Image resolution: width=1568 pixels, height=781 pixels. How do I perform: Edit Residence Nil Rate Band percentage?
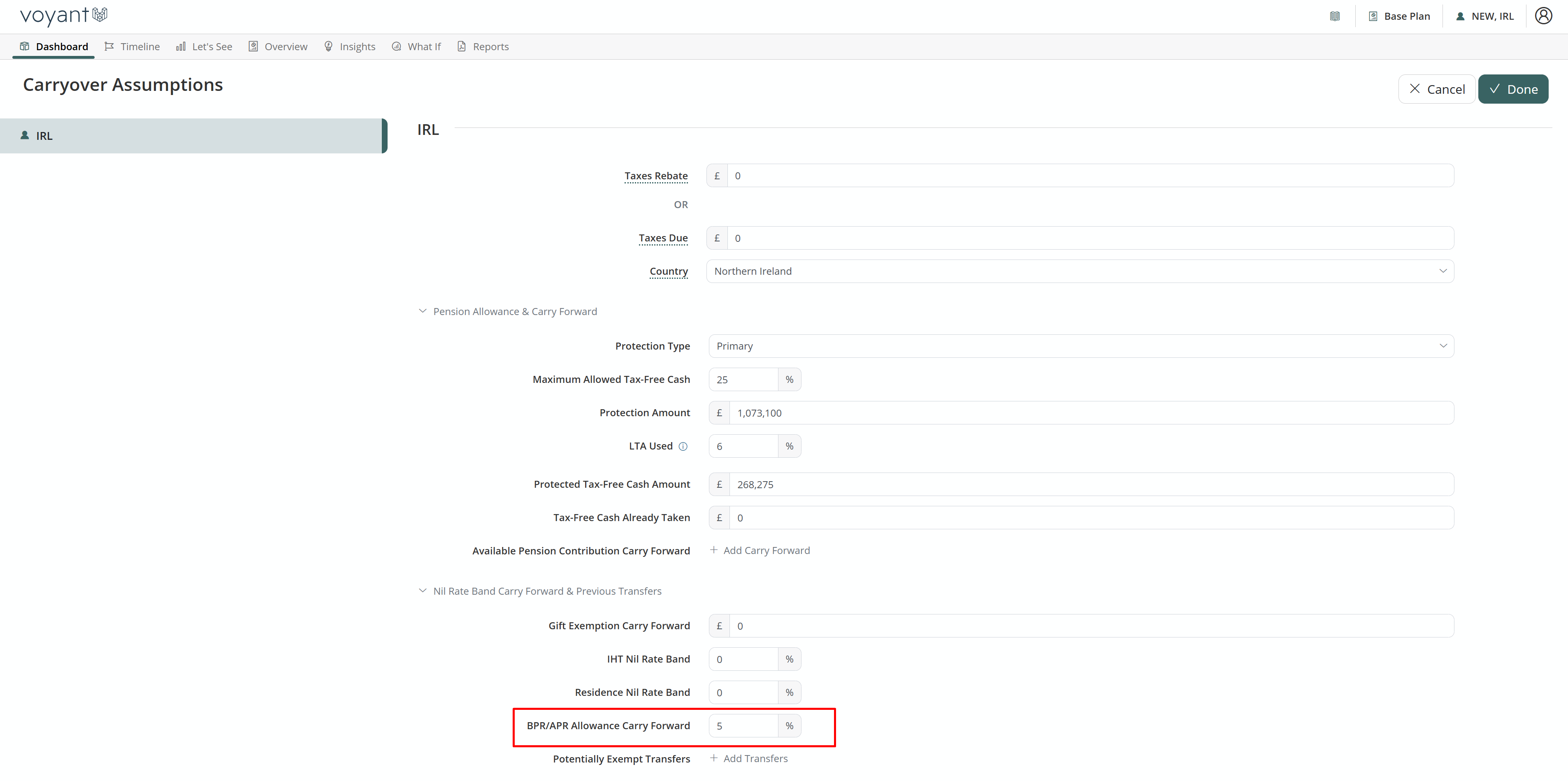pyautogui.click(x=743, y=693)
